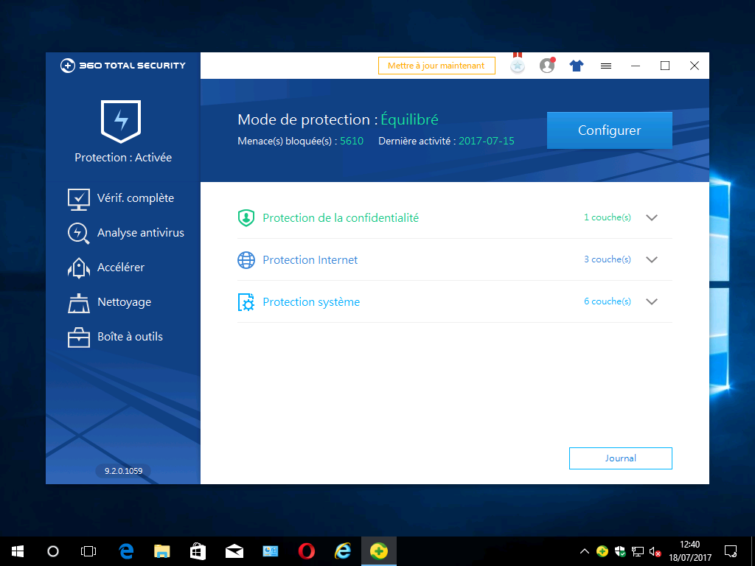Launch Microsoft Edge from taskbar
This screenshot has height=566, width=755.
(126, 551)
